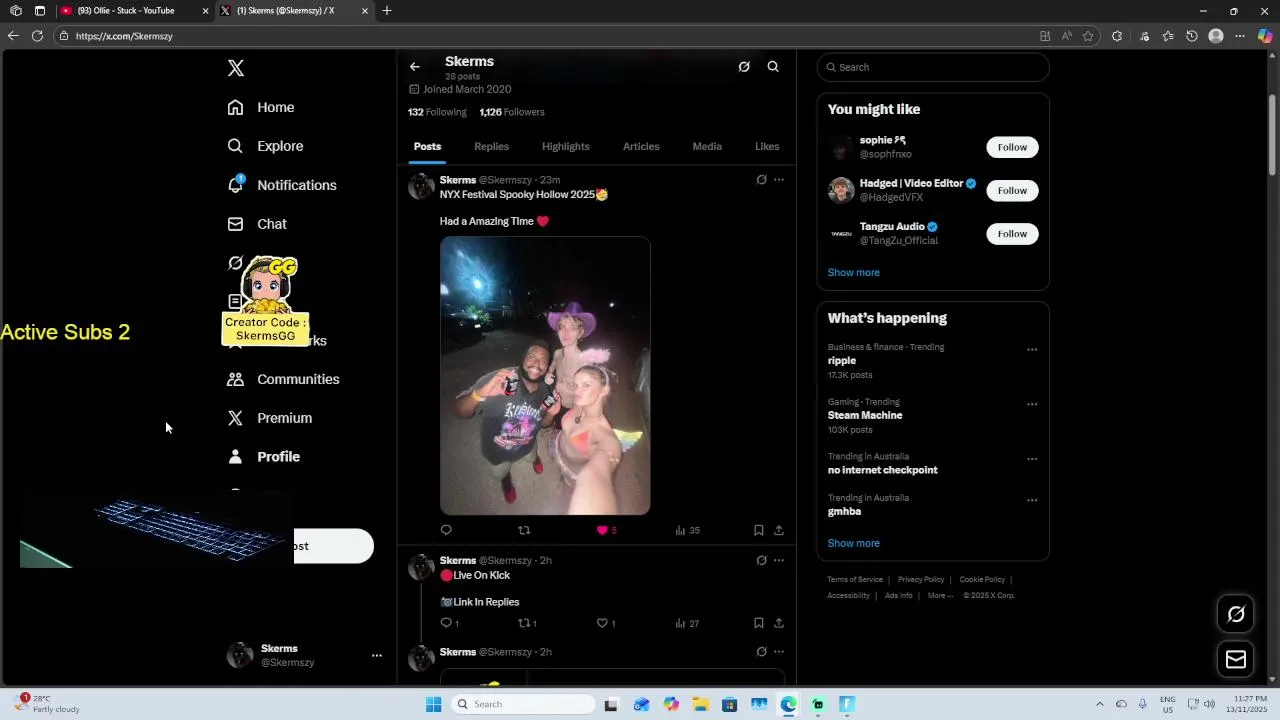Open account menu dots beside Skerms
This screenshot has height=720, width=1280.
tap(377, 656)
